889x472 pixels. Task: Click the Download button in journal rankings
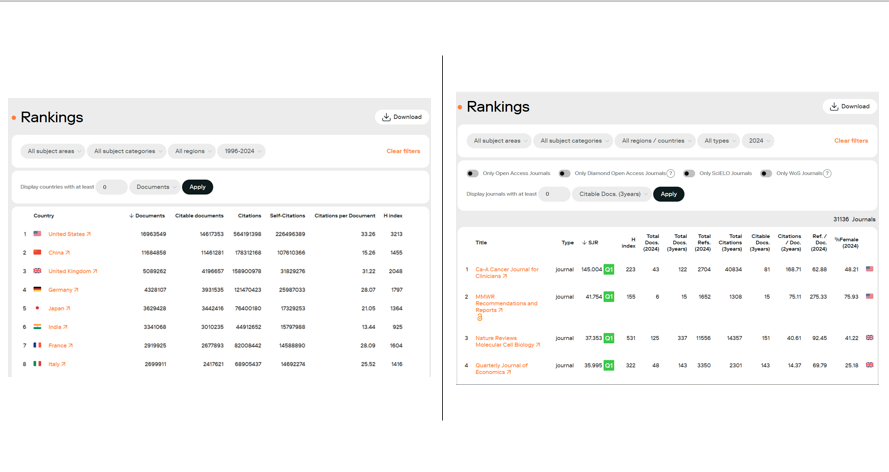[x=849, y=106]
